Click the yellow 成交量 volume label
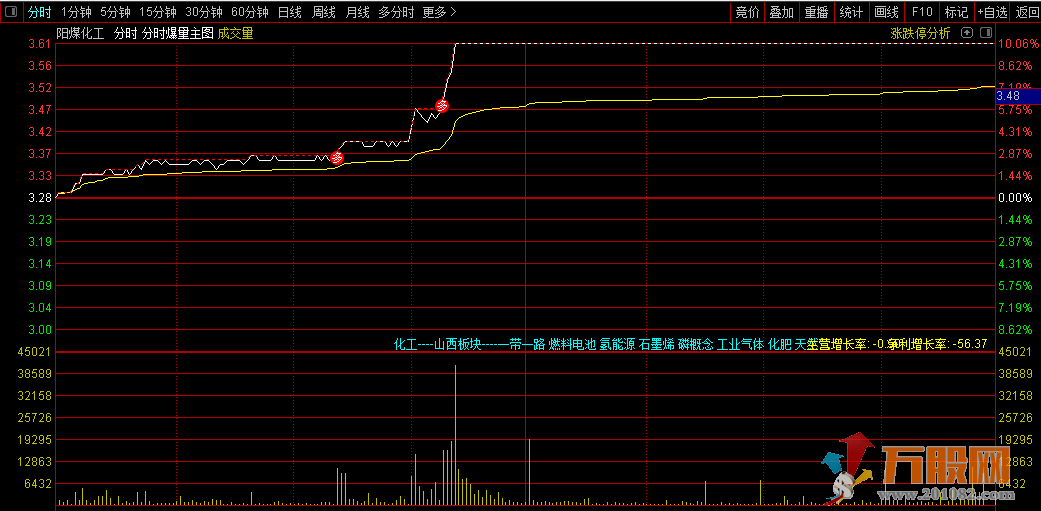This screenshot has width=1041, height=511. (235, 33)
